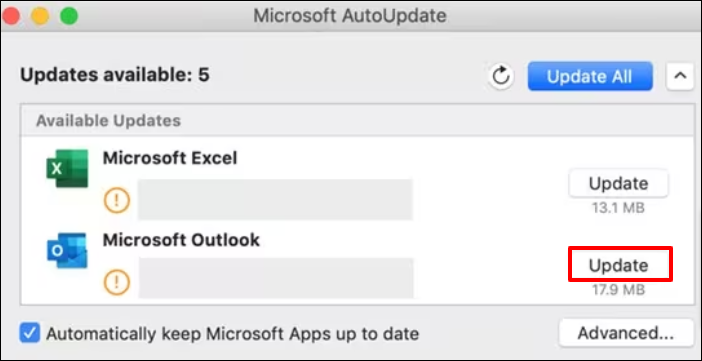Minimize the AutoUpdate window with yellow button
Screen dimensions: 702x361
[x=40, y=16]
